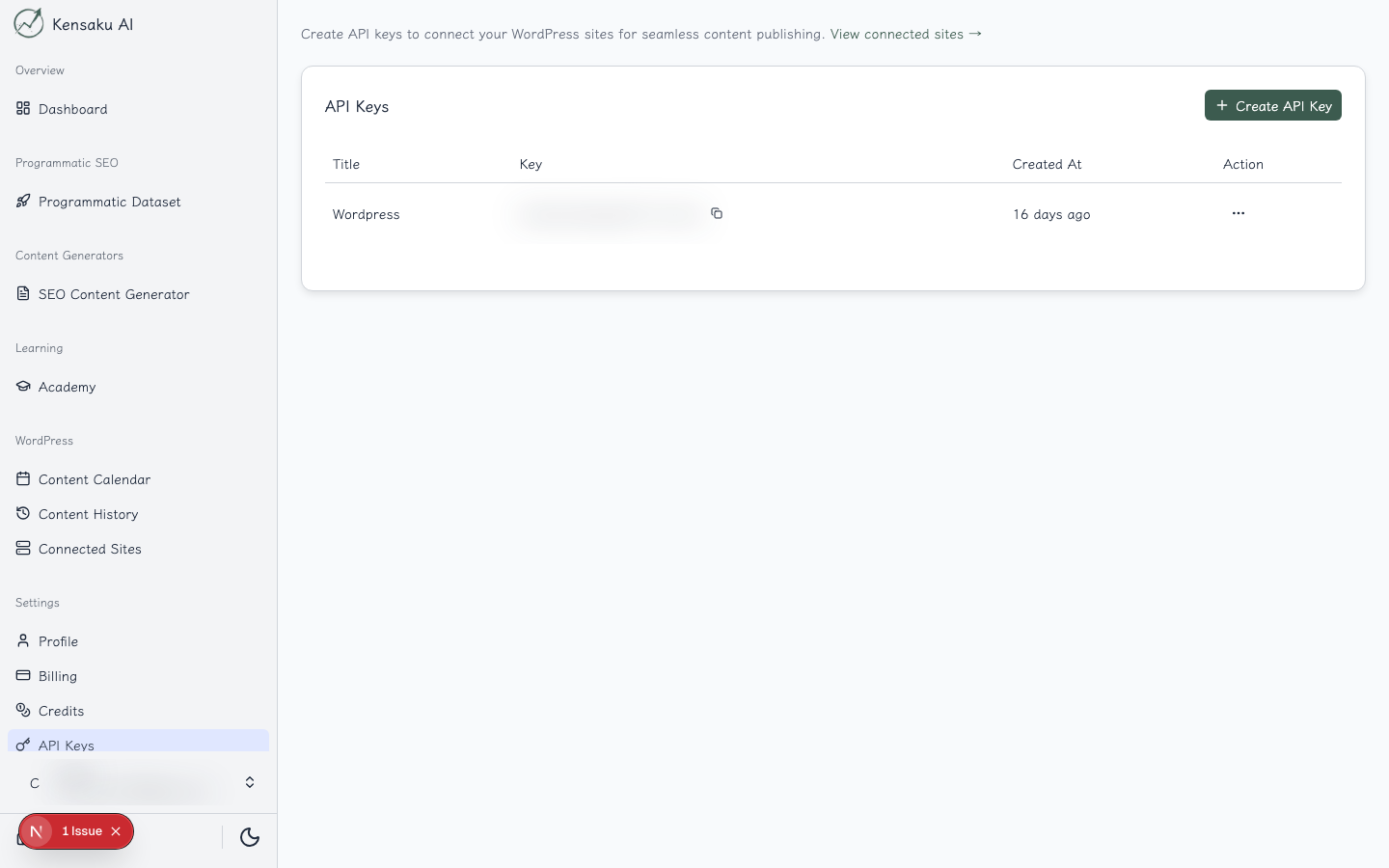1389x868 pixels.
Task: Copy the Wordpress API key
Action: [x=717, y=213]
